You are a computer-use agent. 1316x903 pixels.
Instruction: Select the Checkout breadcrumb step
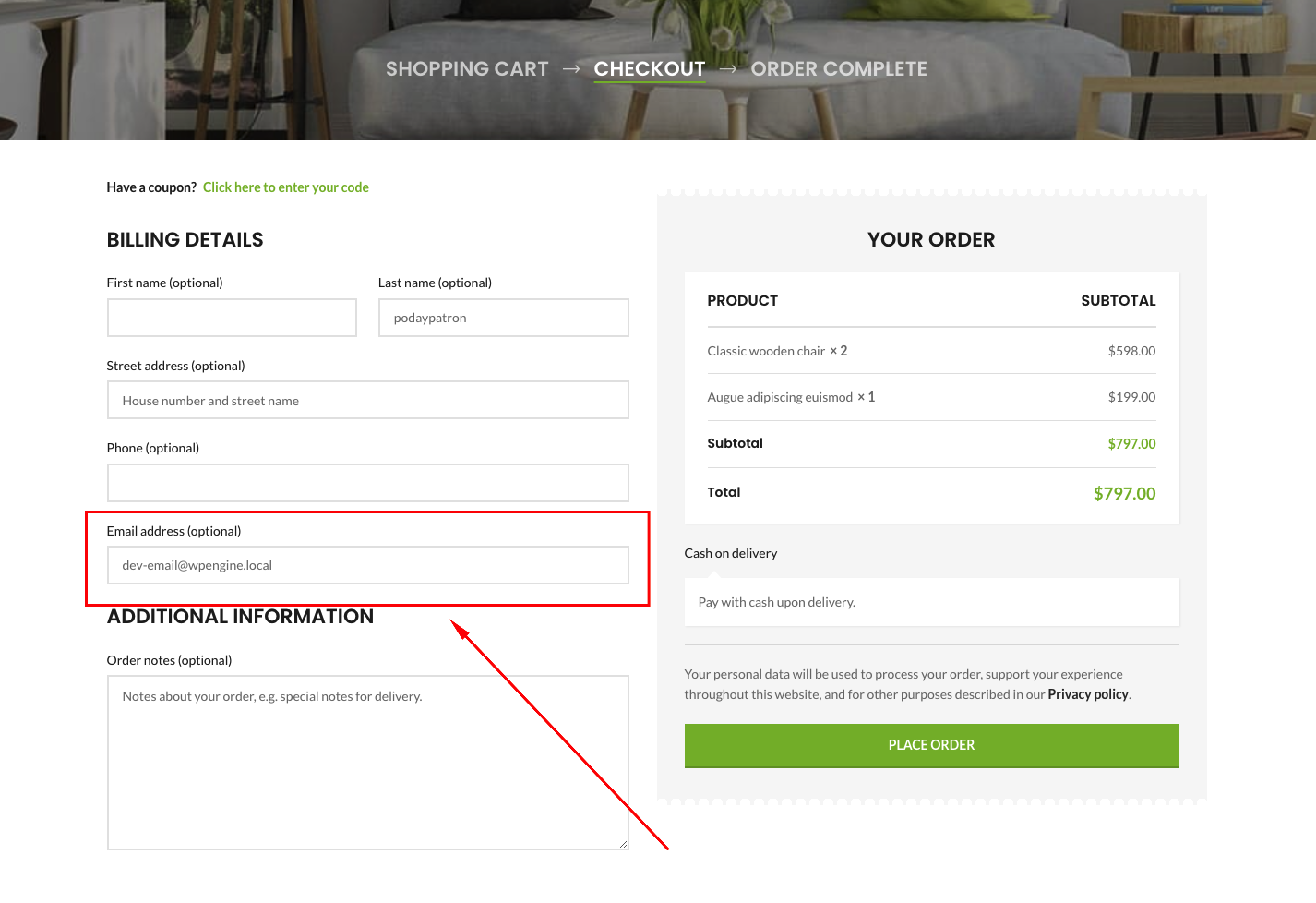click(649, 69)
